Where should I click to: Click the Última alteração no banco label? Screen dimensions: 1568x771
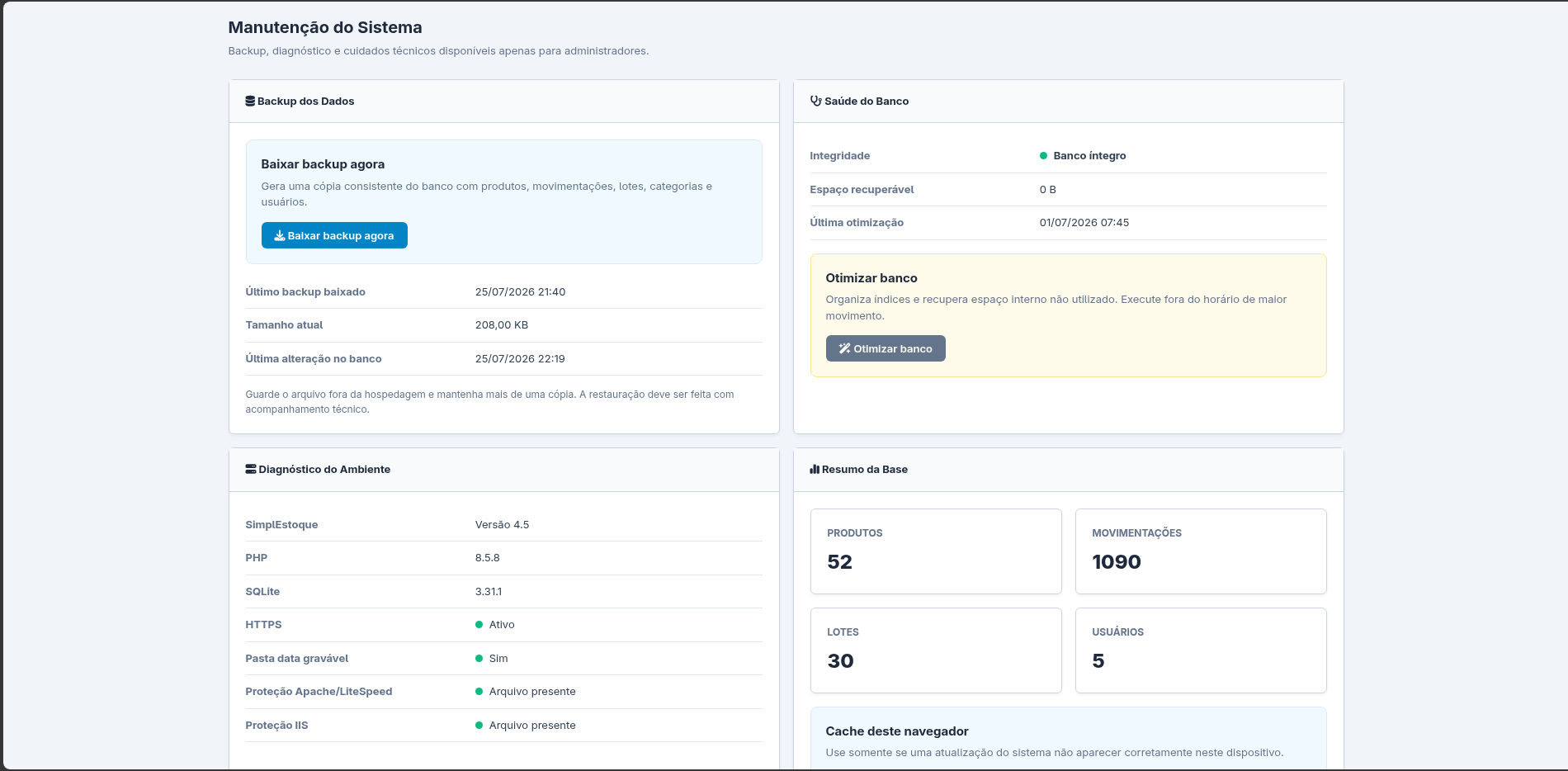[x=314, y=358]
